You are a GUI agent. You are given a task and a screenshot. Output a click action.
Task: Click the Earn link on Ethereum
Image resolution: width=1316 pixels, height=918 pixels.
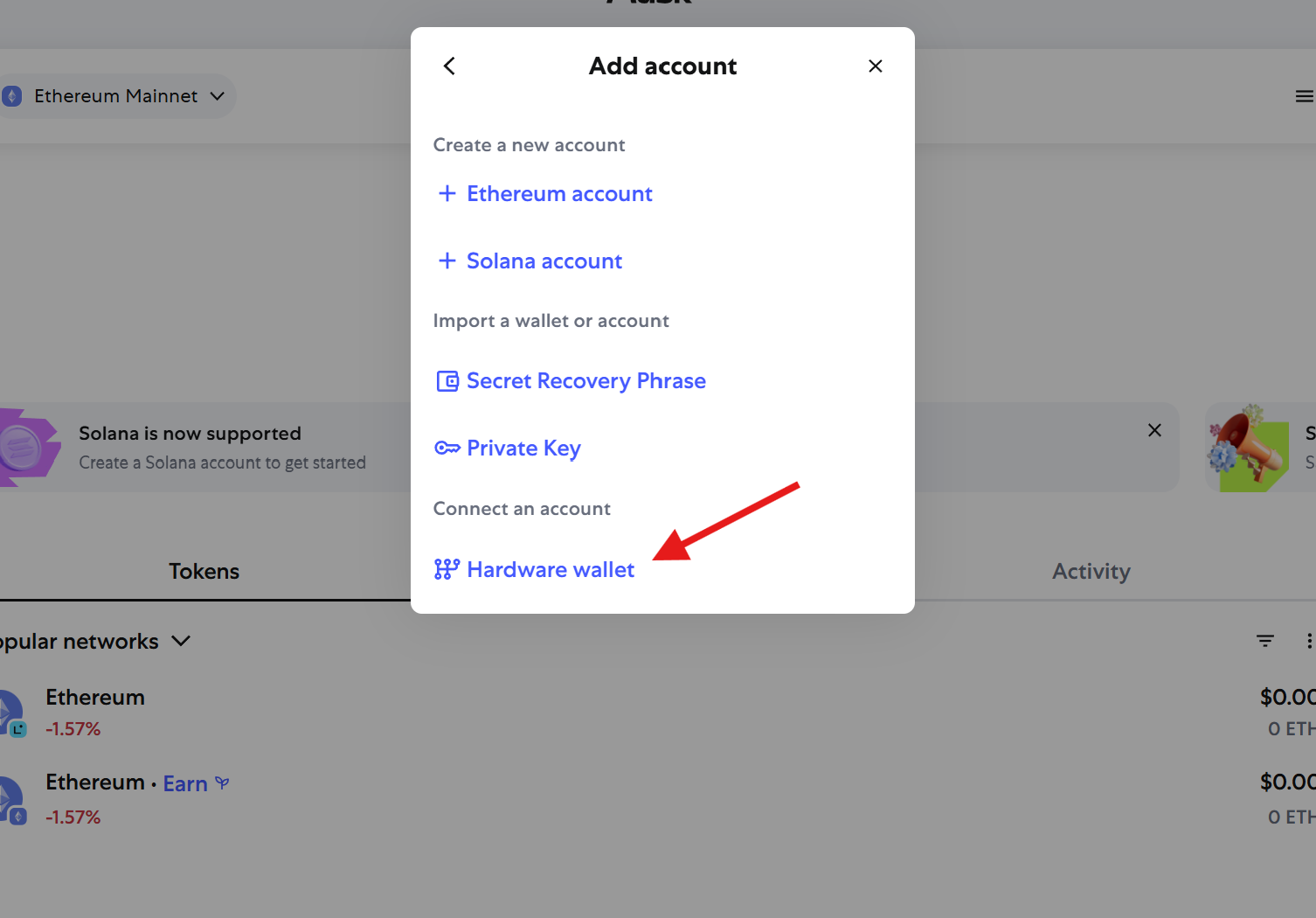[x=185, y=784]
